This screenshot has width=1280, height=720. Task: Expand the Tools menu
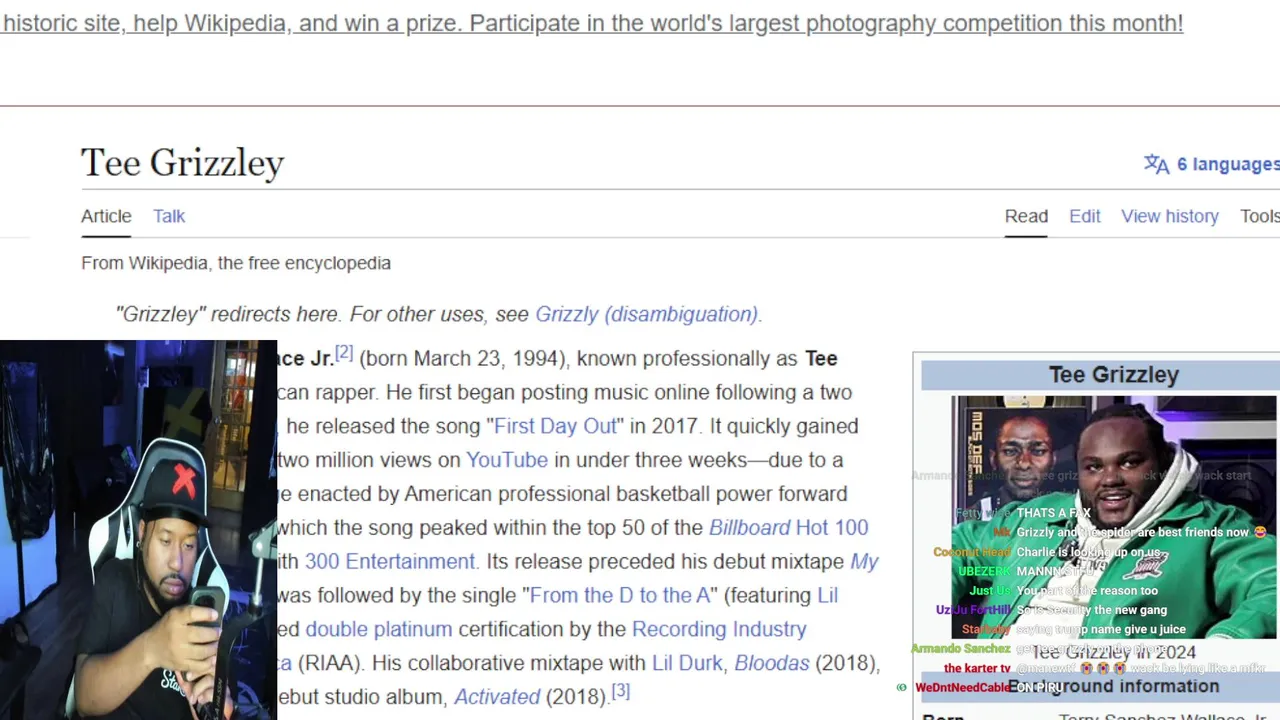pos(1260,216)
